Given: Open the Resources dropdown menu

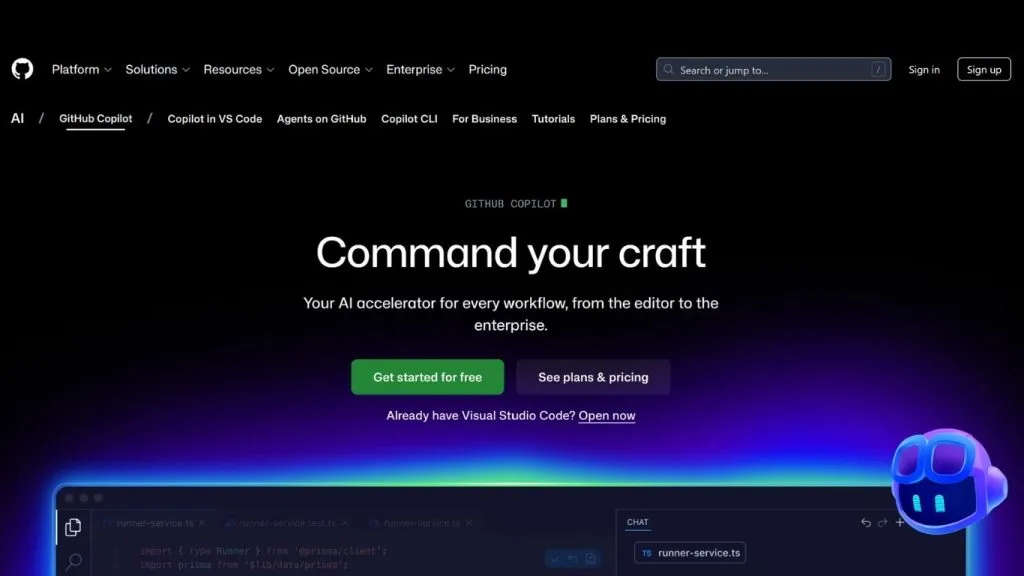Looking at the screenshot, I should 238,69.
